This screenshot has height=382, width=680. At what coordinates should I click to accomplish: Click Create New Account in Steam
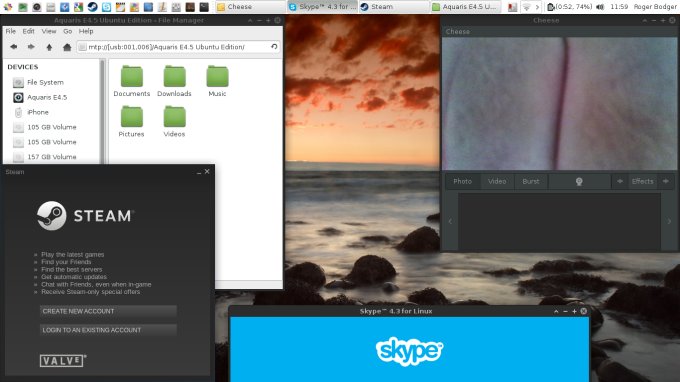pos(108,311)
